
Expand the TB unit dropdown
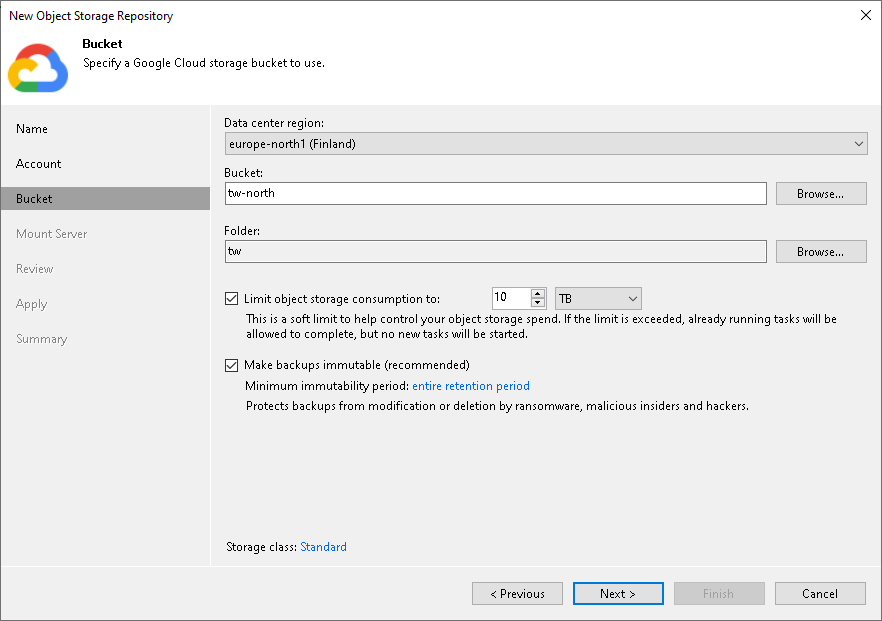point(598,298)
